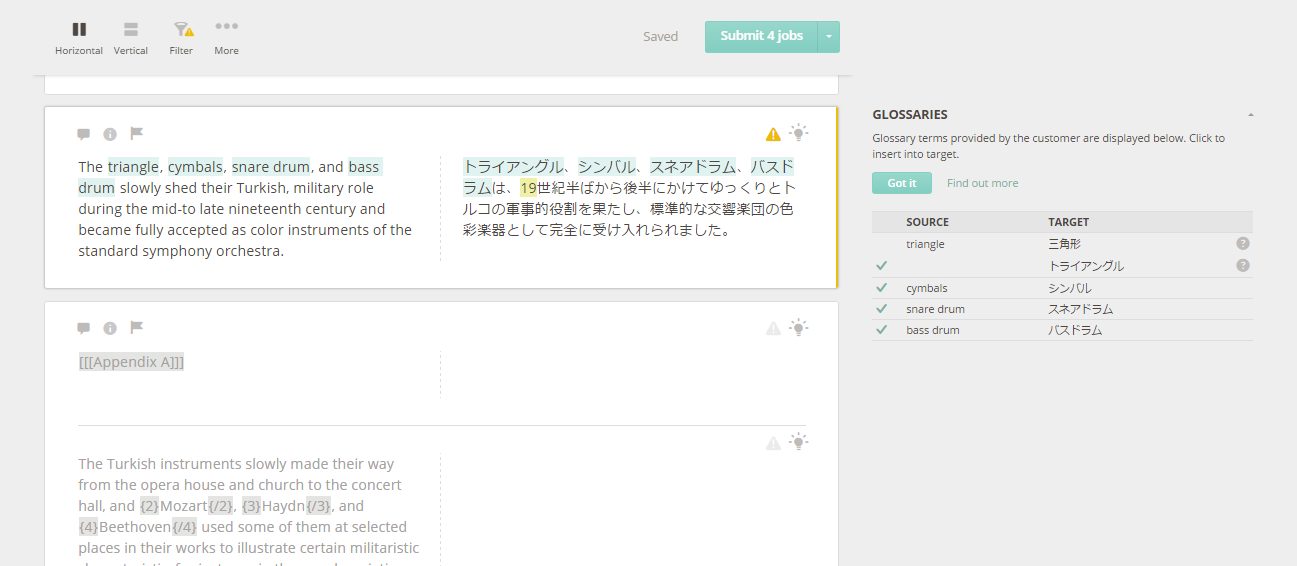The width and height of the screenshot is (1297, 566).
Task: Click the TARGET column header in glossary
Action: click(x=1068, y=222)
